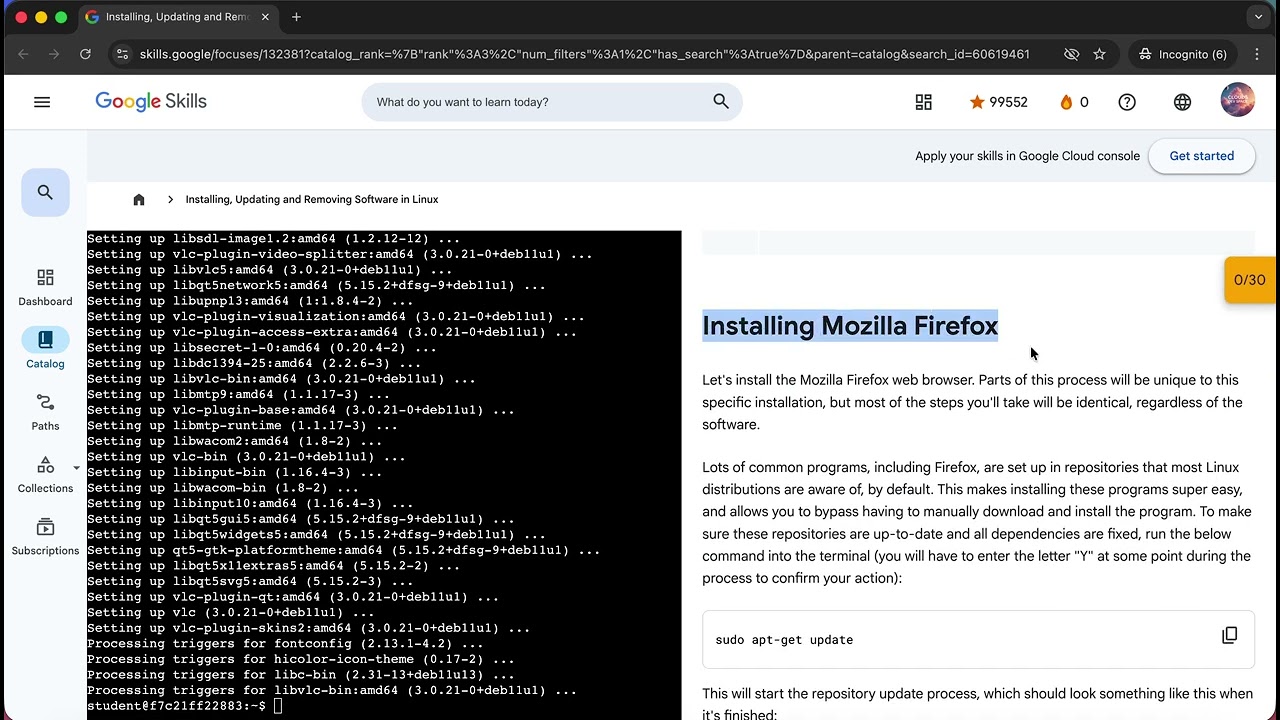Open the language globe icon

[x=1183, y=102]
